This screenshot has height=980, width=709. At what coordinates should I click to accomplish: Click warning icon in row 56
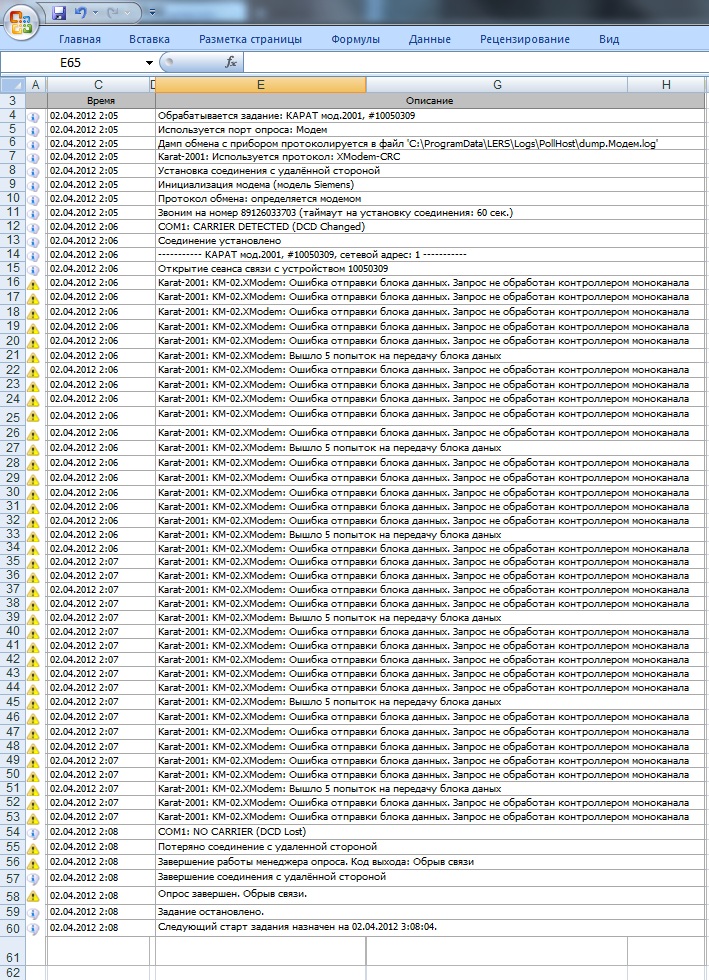pyautogui.click(x=34, y=864)
